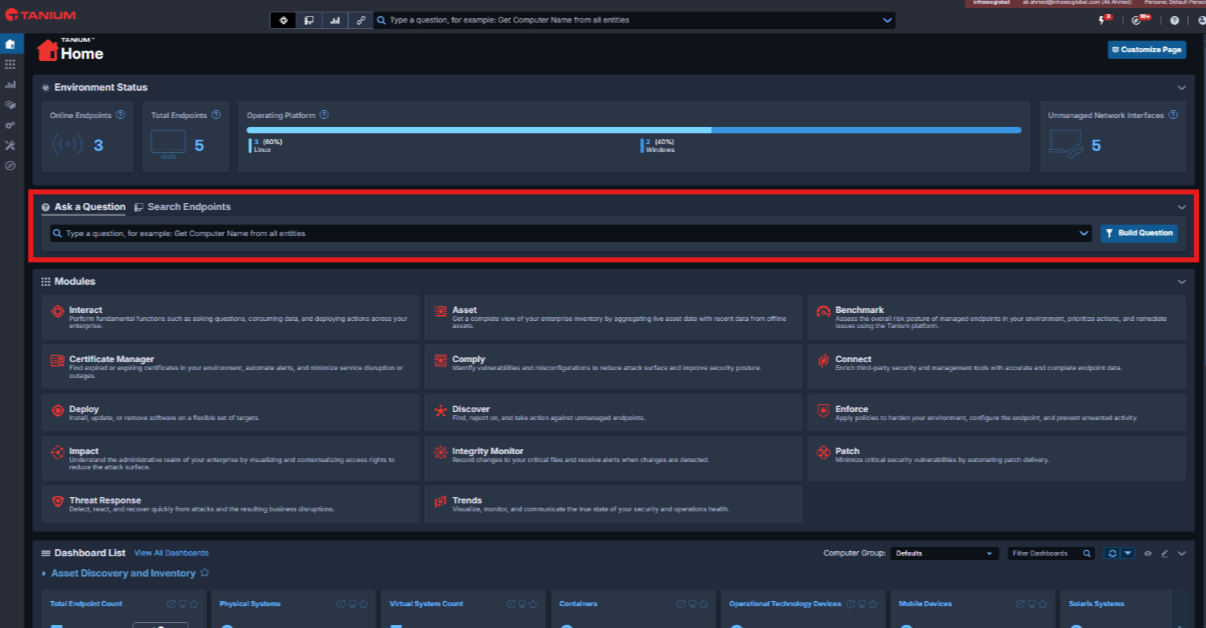Open the Integrity Monitor module icon
The image size is (1206, 628).
pyautogui.click(x=440, y=453)
